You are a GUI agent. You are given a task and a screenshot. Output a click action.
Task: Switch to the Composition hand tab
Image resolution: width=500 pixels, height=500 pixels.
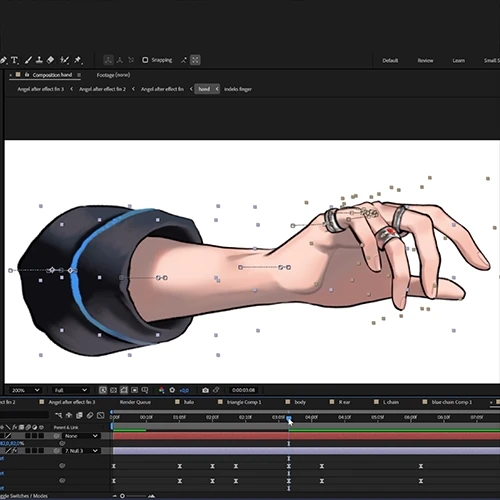click(x=52, y=75)
